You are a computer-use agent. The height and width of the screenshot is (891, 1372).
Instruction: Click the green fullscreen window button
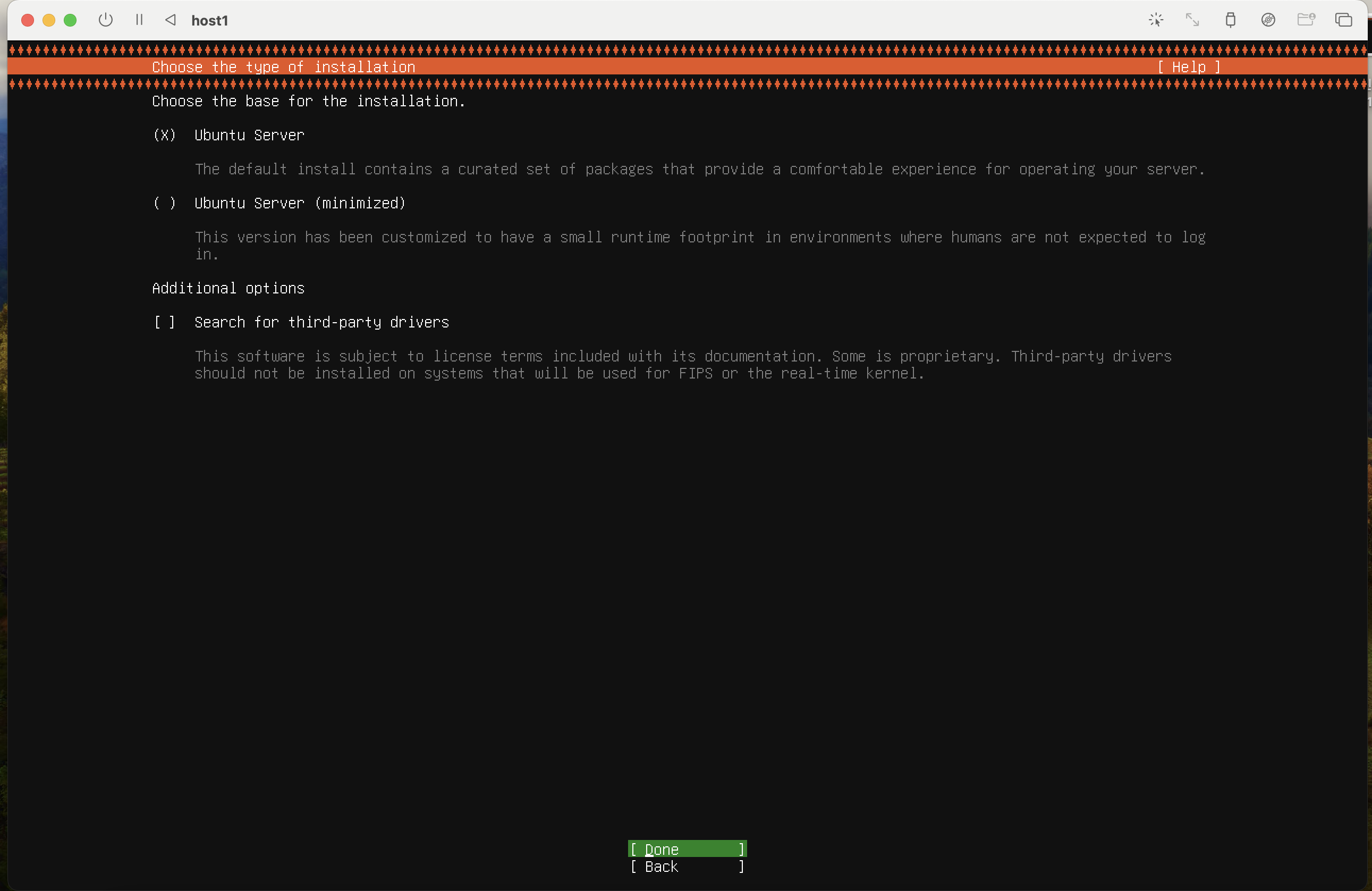pos(70,20)
